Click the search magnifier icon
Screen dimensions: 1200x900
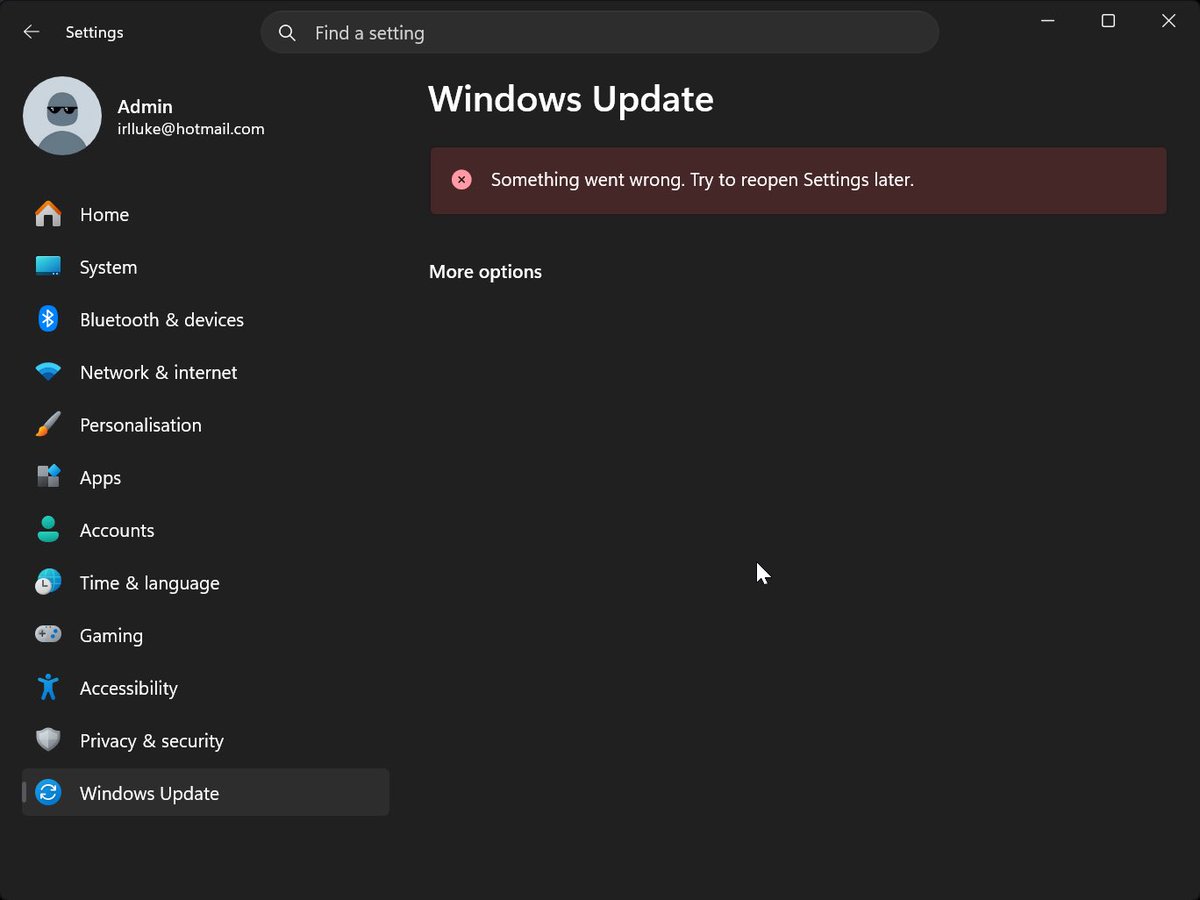287,33
